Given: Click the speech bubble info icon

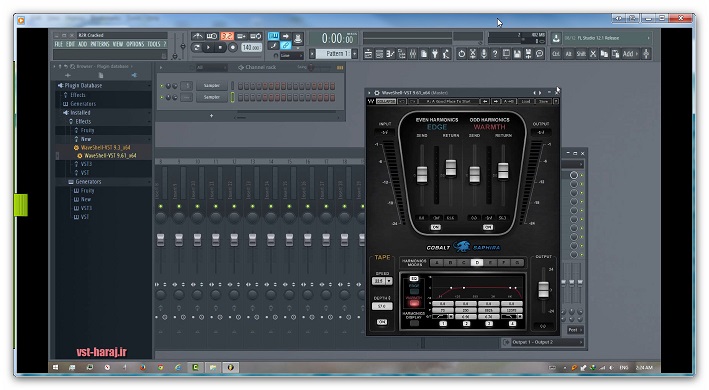Looking at the screenshot, I should click(x=539, y=54).
